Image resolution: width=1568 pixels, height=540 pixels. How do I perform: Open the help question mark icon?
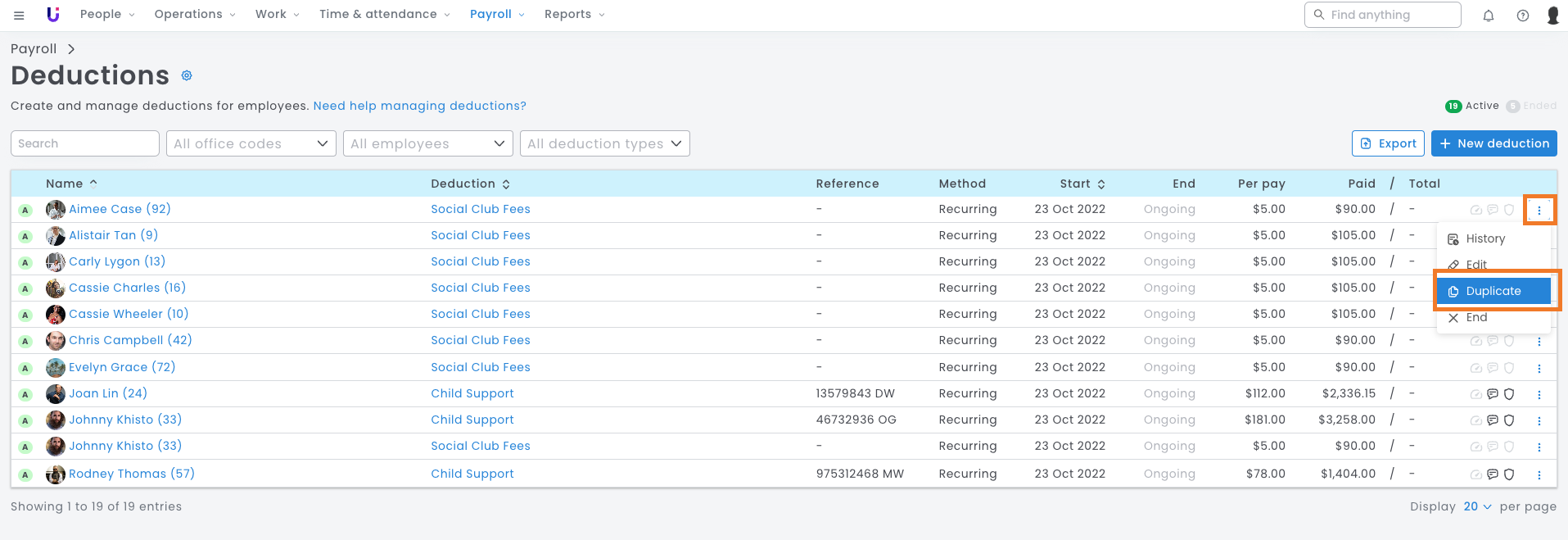coord(1522,15)
